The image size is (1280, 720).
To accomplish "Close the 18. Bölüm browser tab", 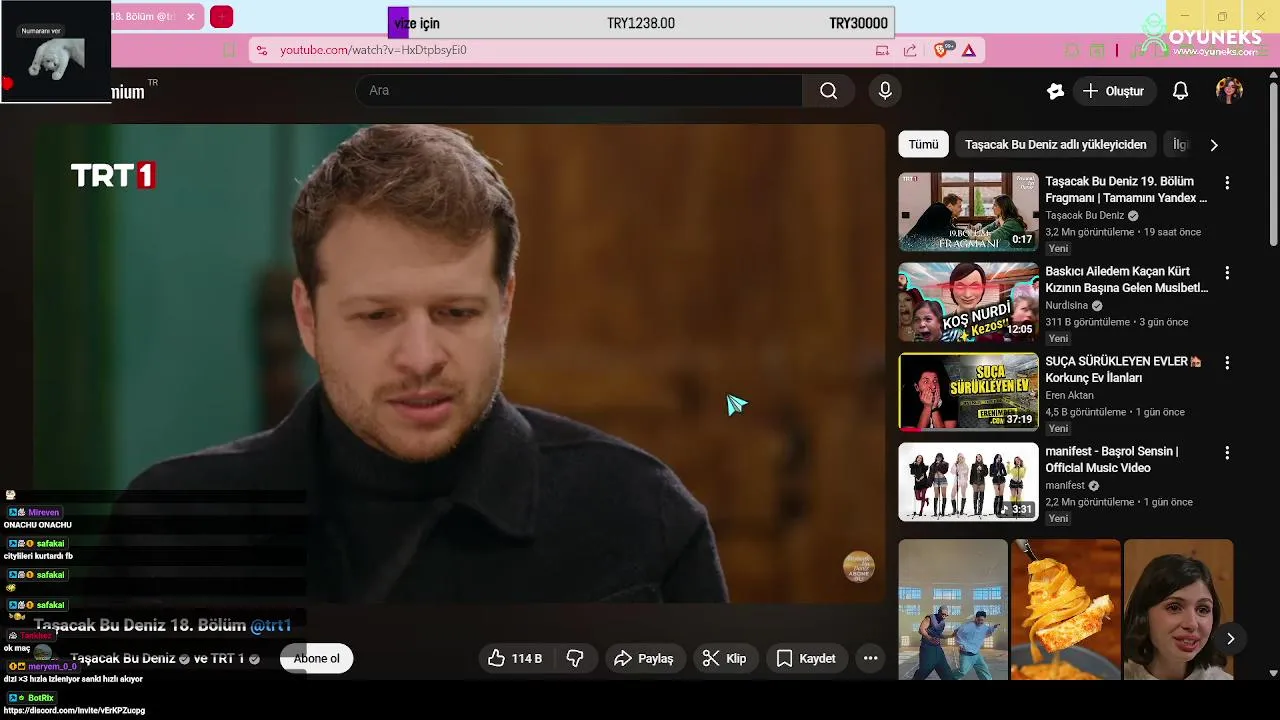I will 190,17.
